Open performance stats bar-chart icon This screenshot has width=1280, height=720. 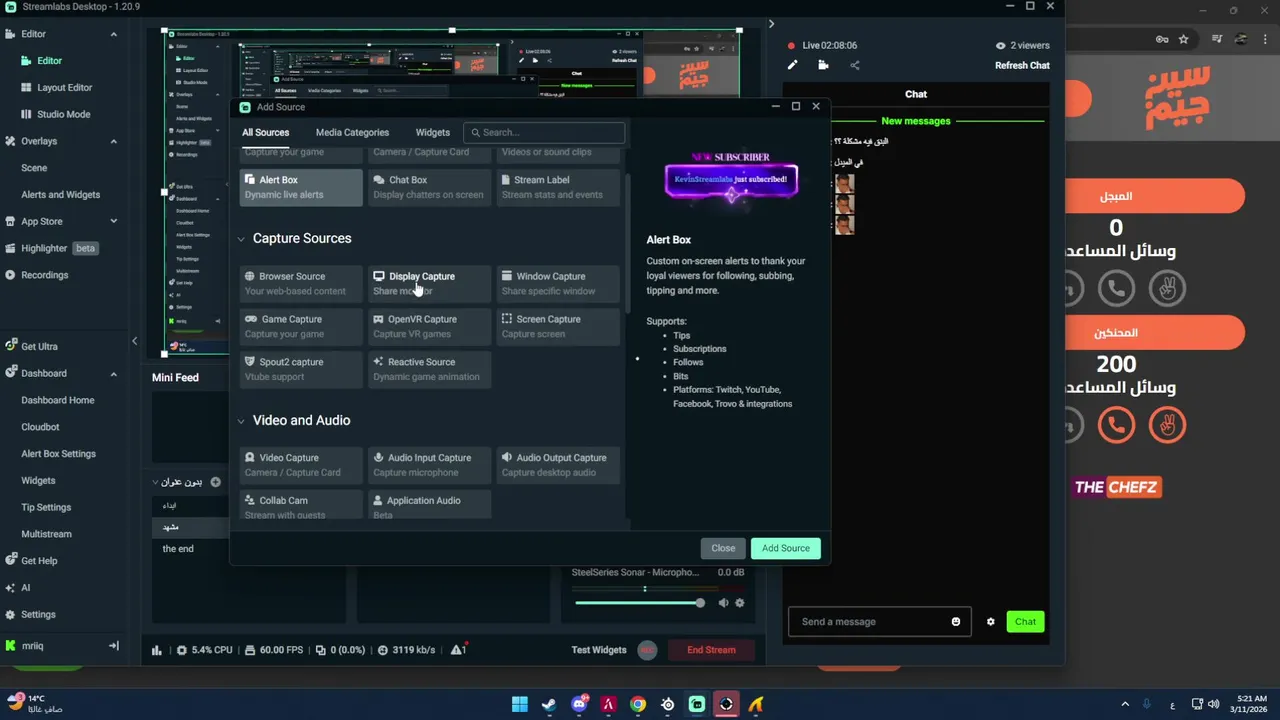pos(157,650)
